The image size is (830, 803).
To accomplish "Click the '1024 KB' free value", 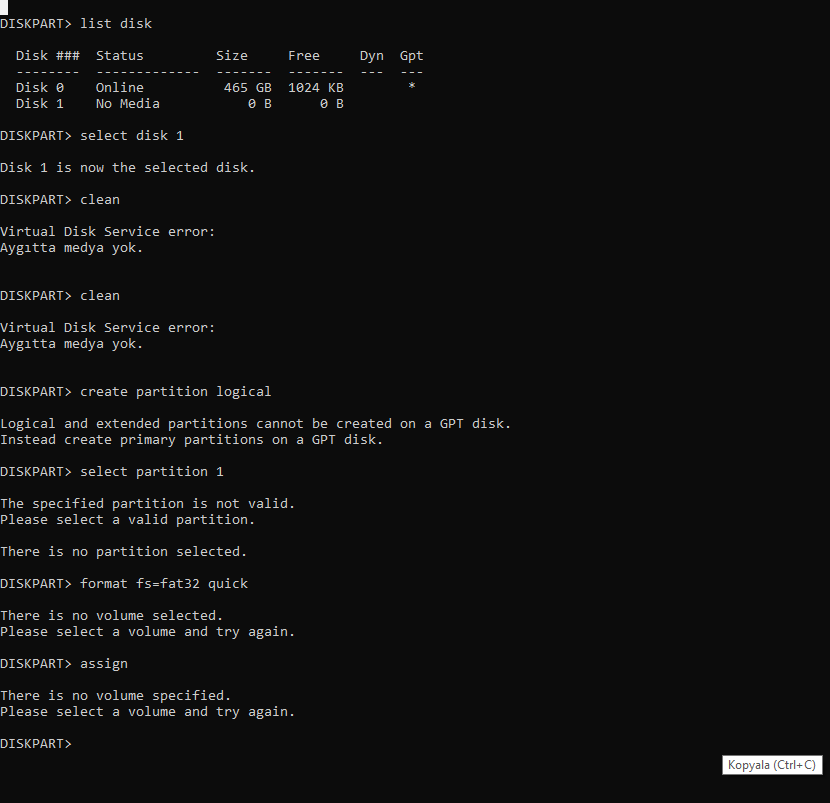I will 315,87.
